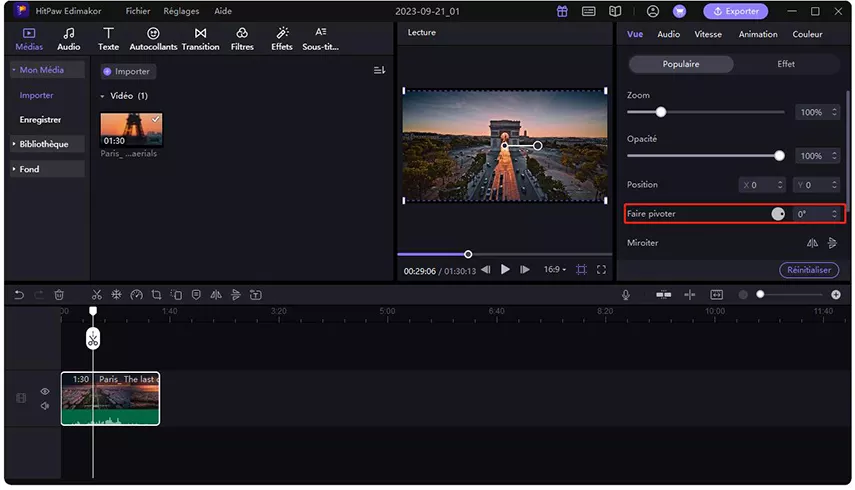Split clip with scissors toolbar icon
This screenshot has height=490, width=855.
pos(97,295)
